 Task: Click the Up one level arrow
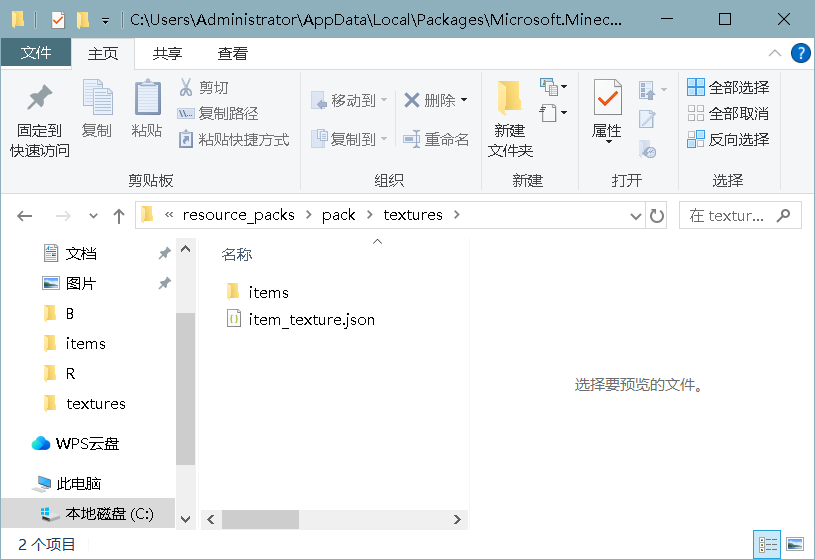119,215
